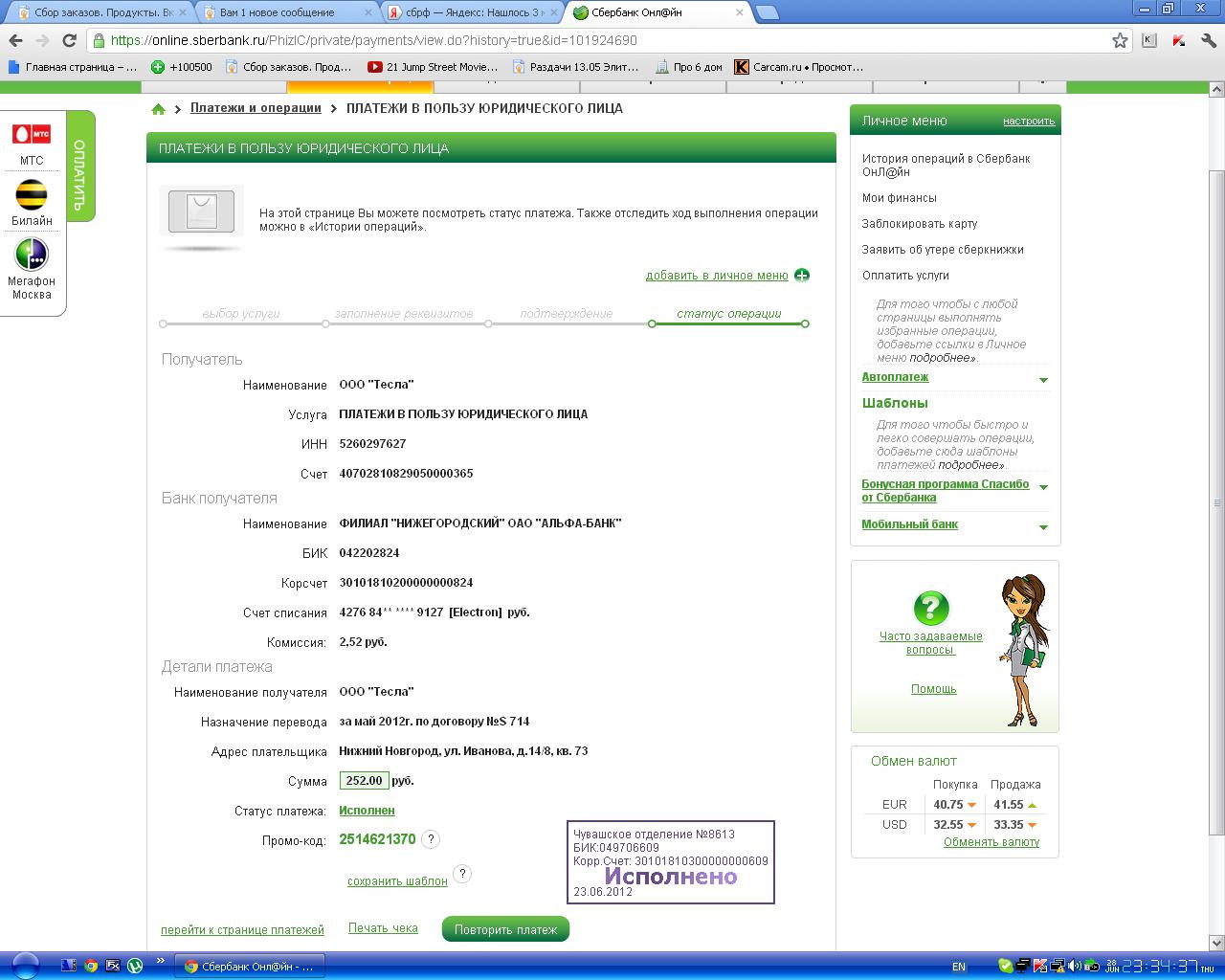Click the 'Платежи и операции' breadcrumb link
Screen dimensions: 1225x980
click(256, 108)
